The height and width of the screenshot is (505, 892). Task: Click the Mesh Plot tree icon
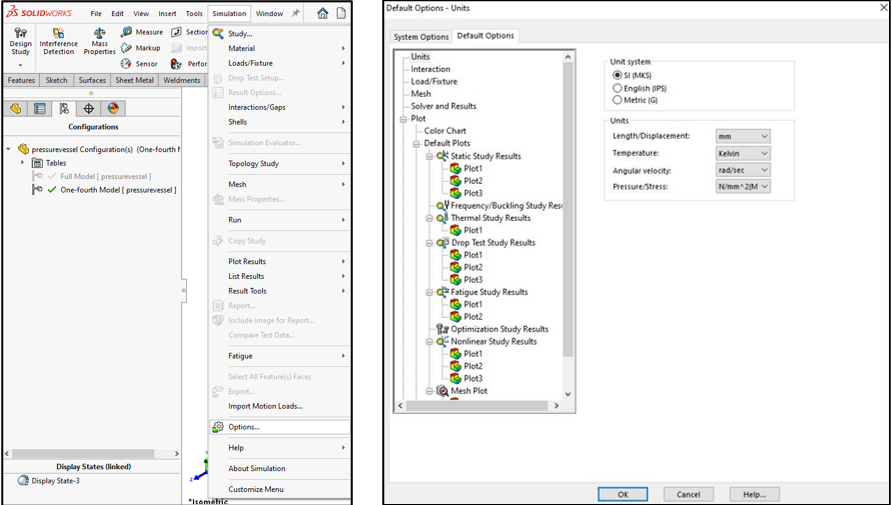click(442, 391)
